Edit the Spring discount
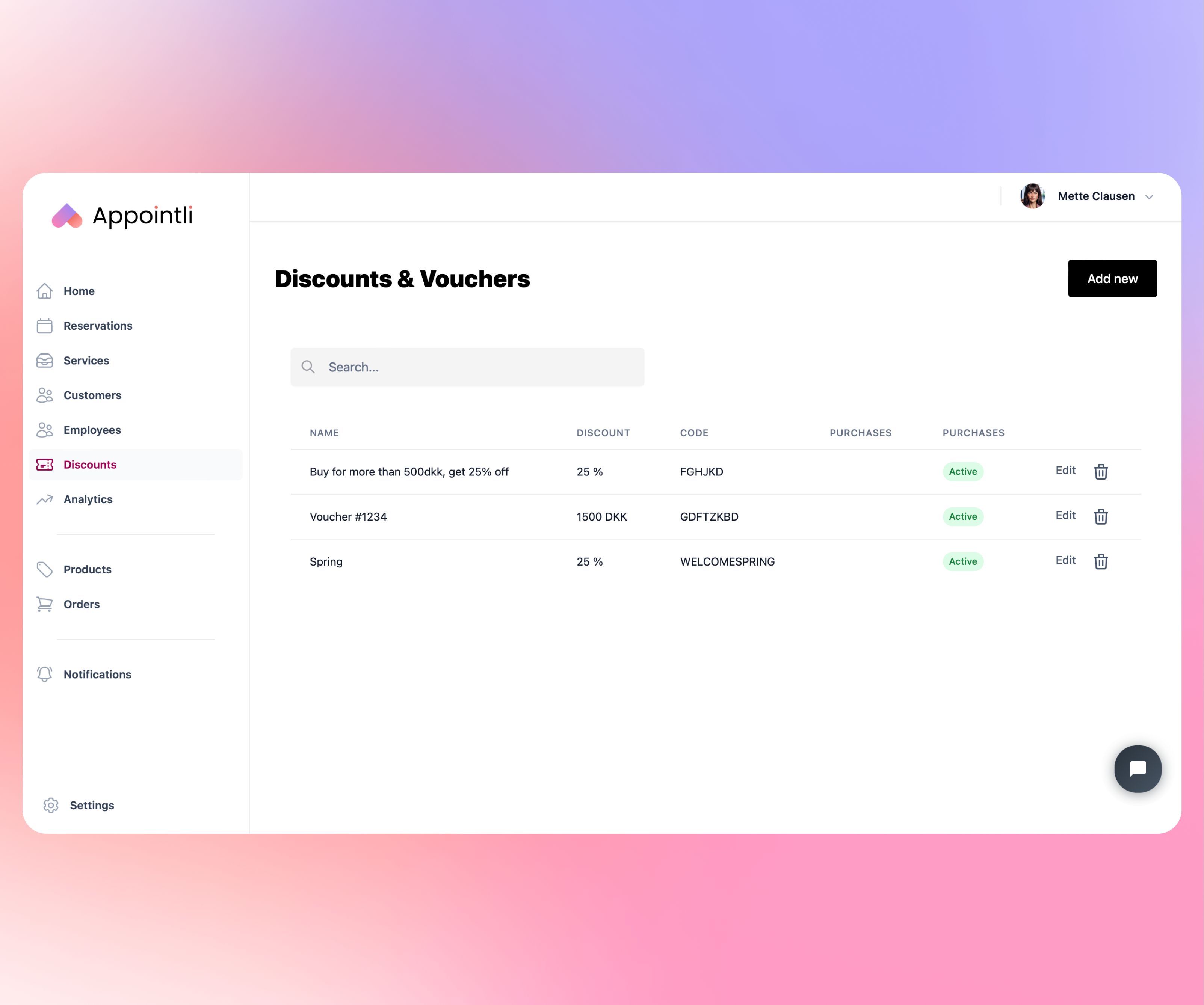Image resolution: width=1204 pixels, height=1005 pixels. point(1065,560)
